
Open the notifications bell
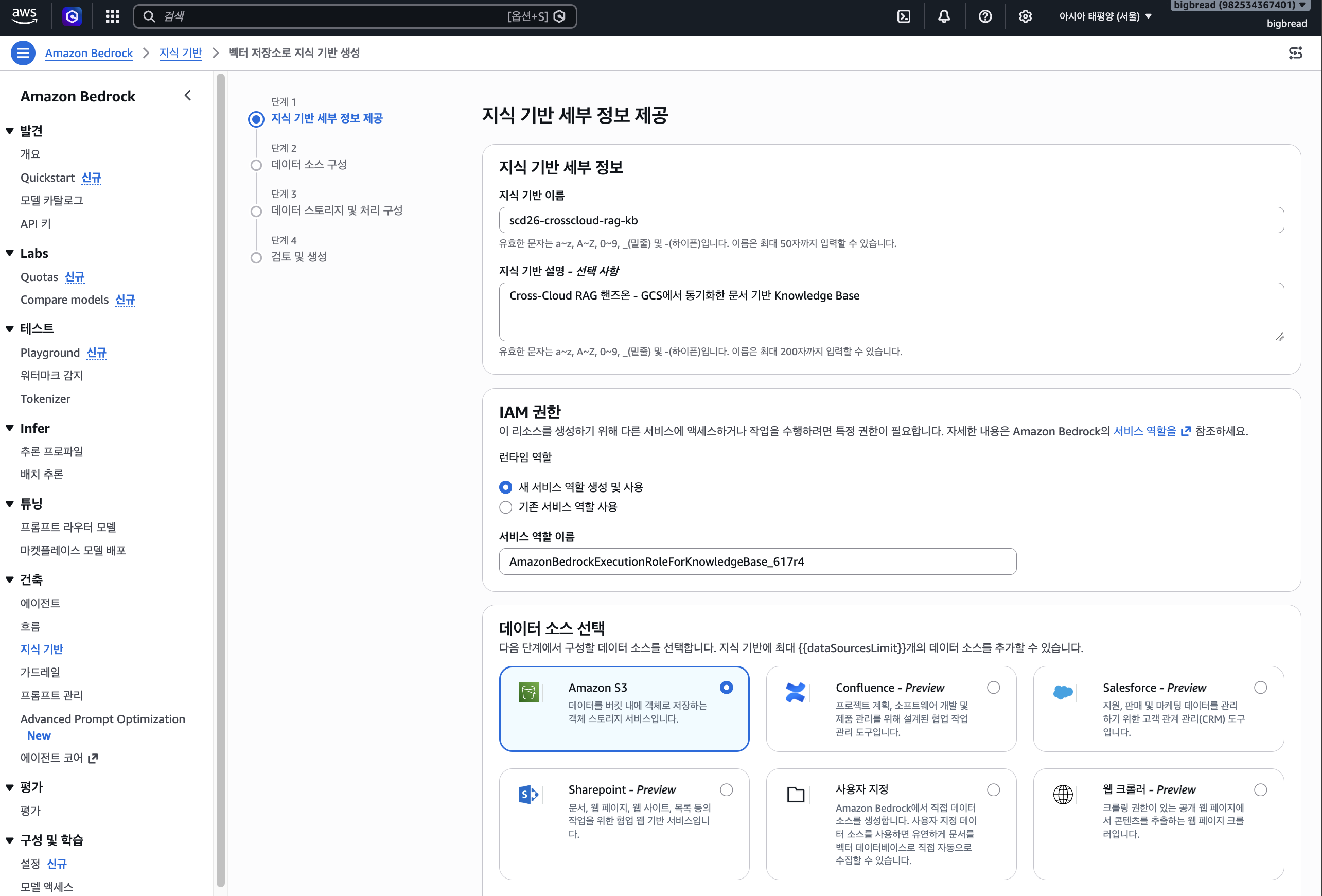(x=944, y=16)
